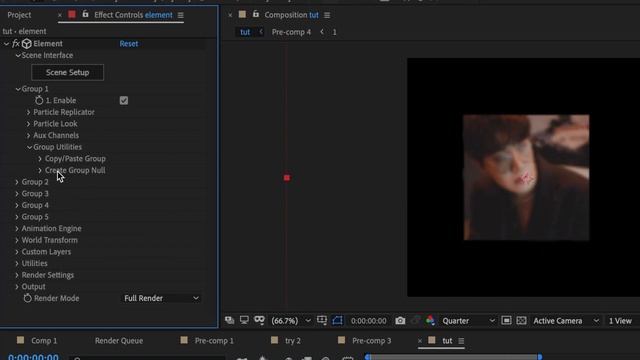Expand Particle Replicator

[x=29, y=112]
